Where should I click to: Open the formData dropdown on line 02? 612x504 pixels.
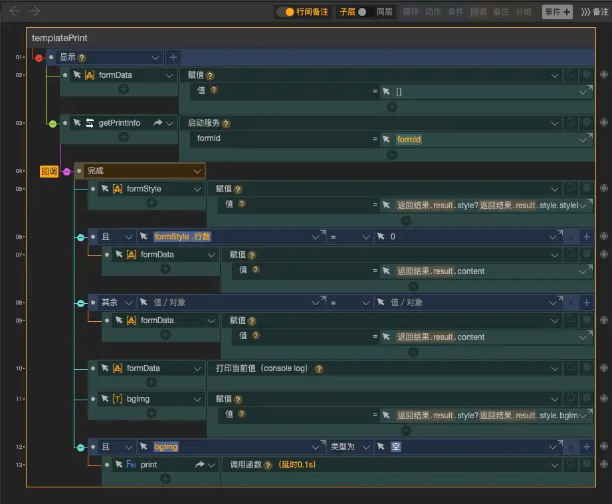[x=169, y=75]
